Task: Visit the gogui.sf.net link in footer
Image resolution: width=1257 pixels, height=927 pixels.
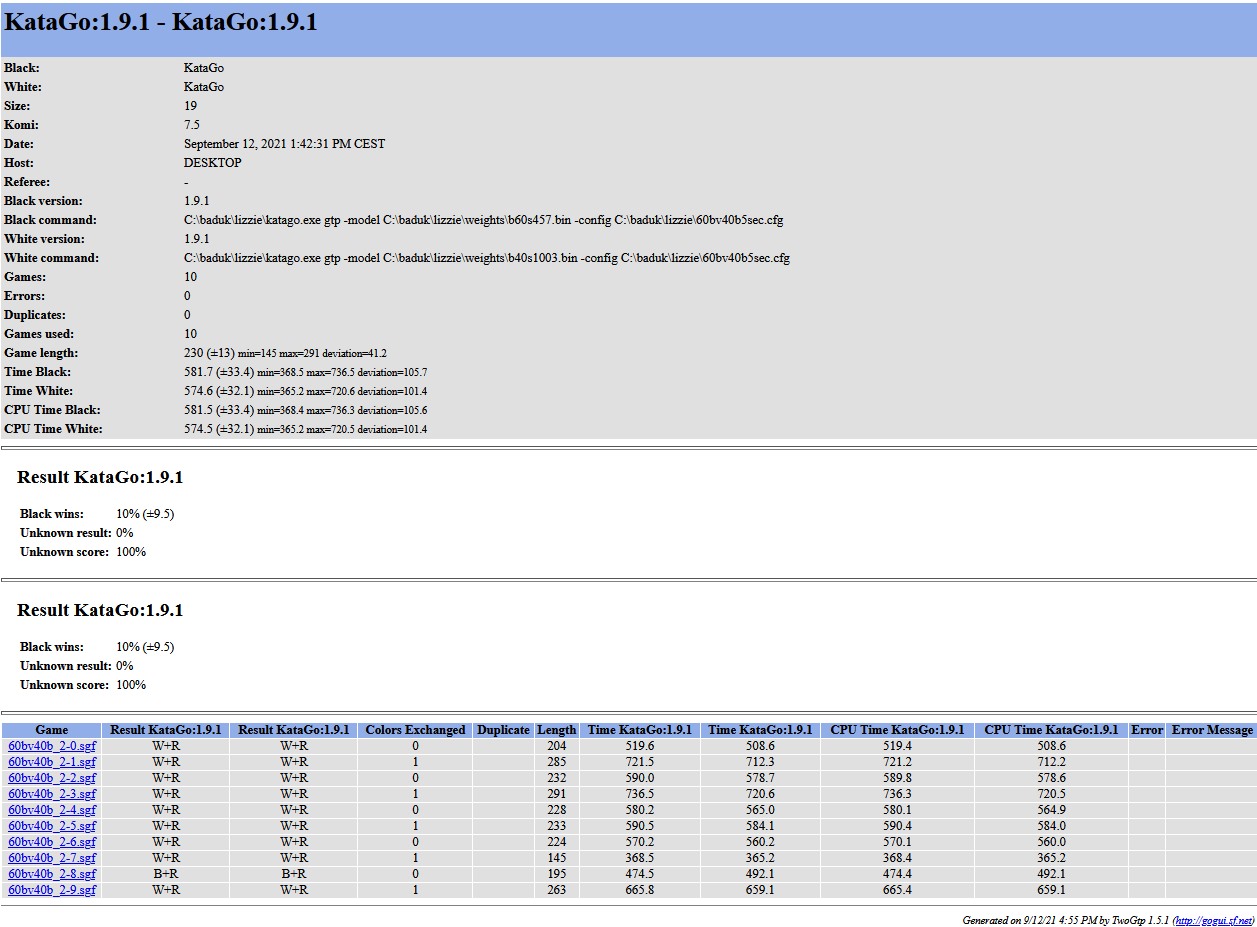Action: (1213, 920)
